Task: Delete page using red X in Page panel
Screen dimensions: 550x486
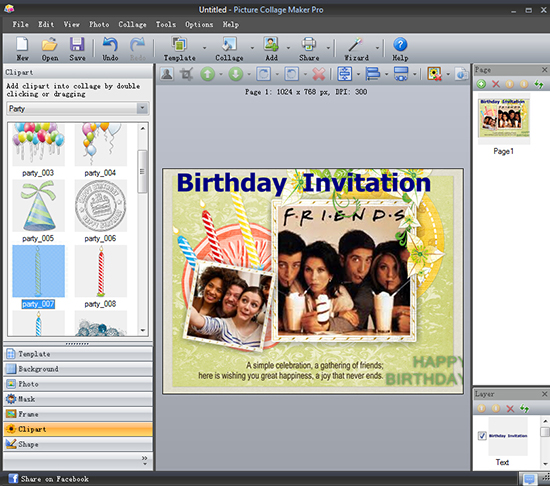Action: (x=496, y=84)
